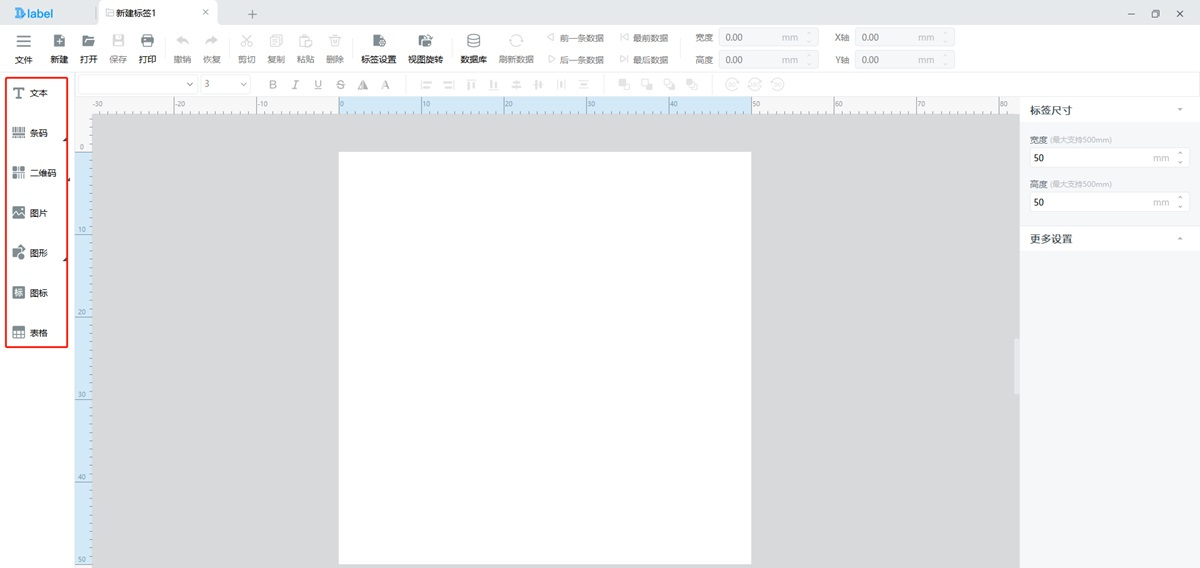Screen dimensions: 1200x568
Task: Pick the 图形 (Shape) tool
Action: [30, 253]
